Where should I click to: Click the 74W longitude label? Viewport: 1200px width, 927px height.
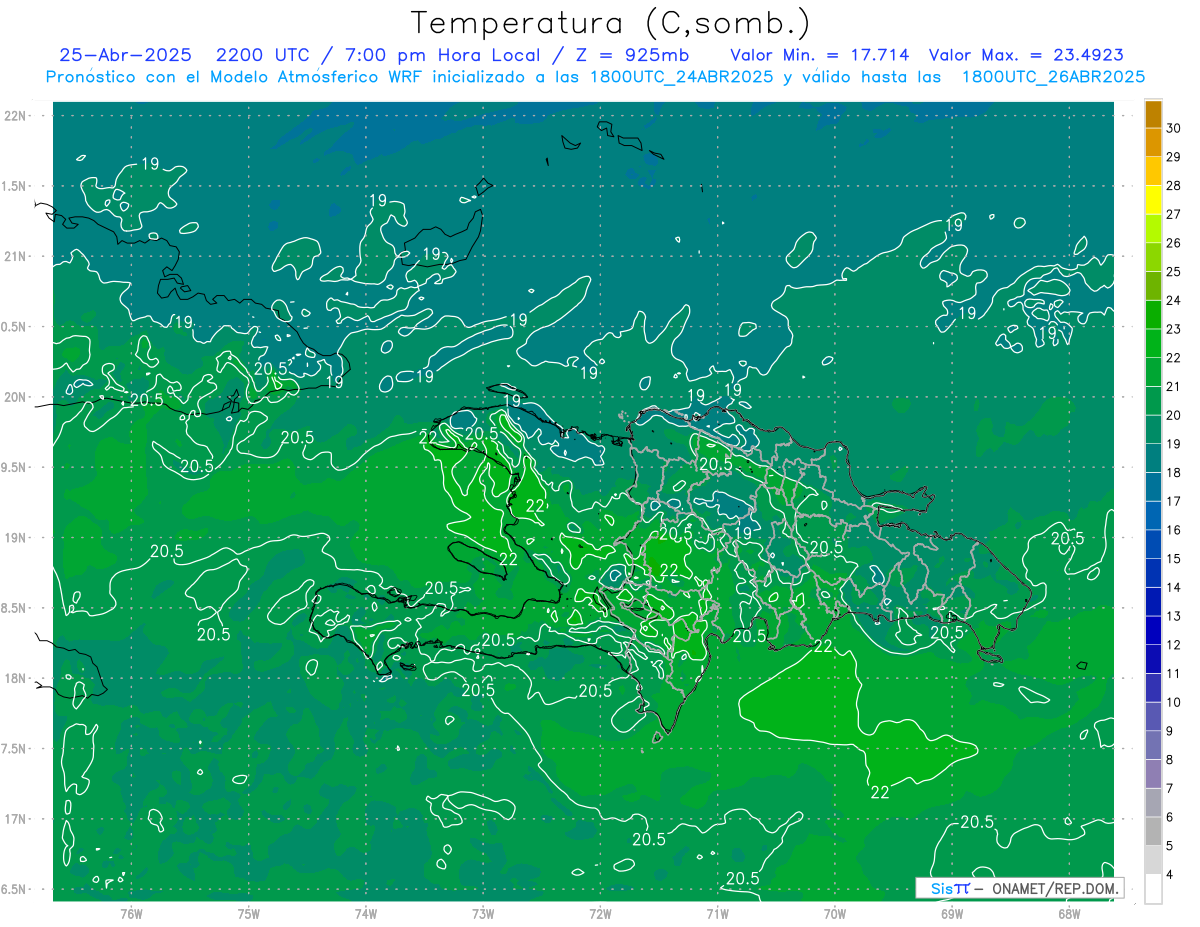pyautogui.click(x=365, y=913)
